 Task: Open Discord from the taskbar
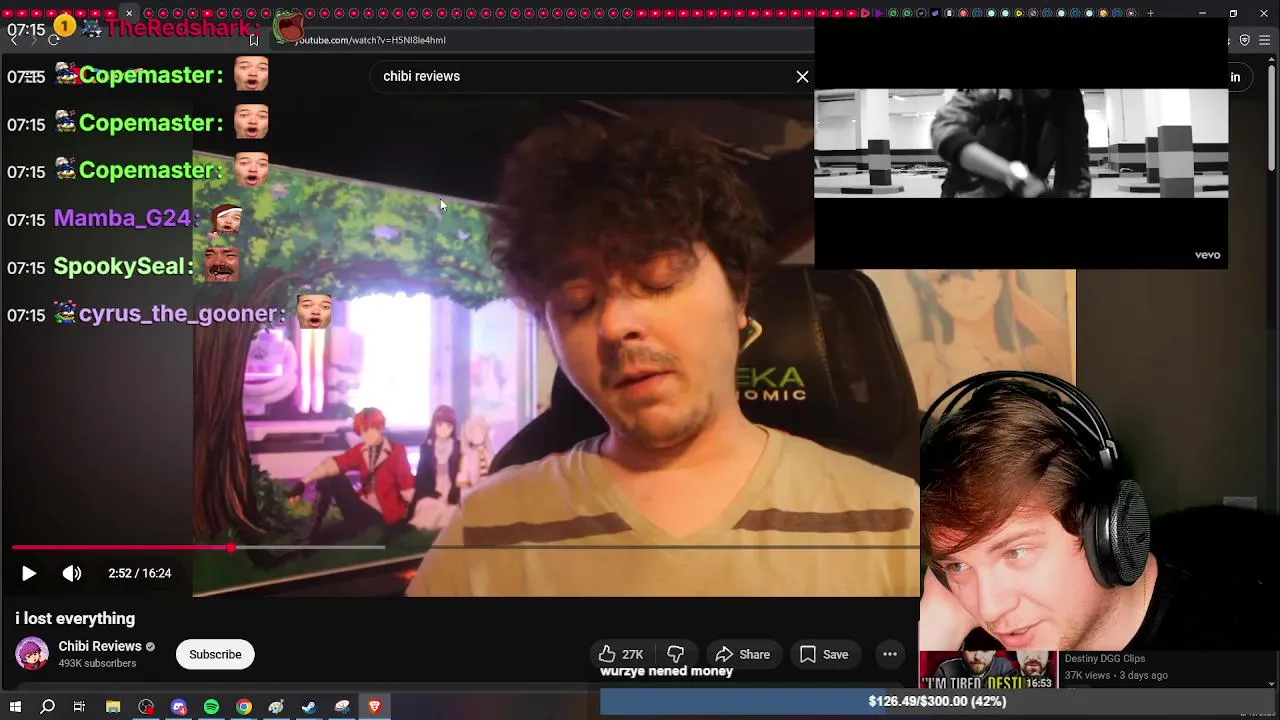pos(179,707)
